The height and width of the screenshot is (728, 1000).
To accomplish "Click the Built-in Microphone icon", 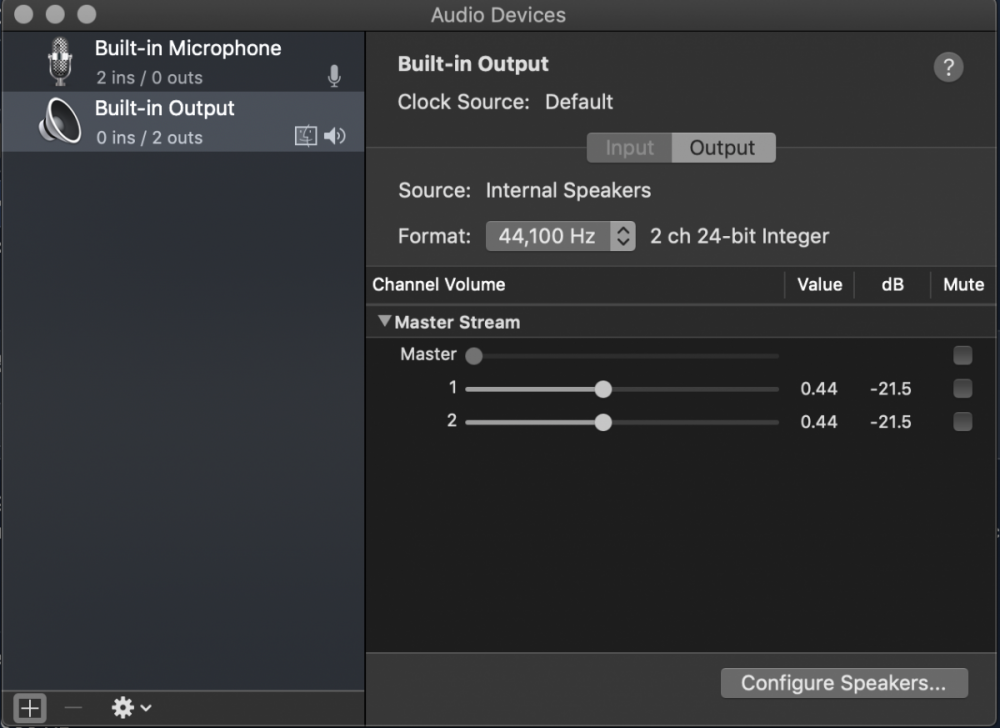I will coord(60,62).
